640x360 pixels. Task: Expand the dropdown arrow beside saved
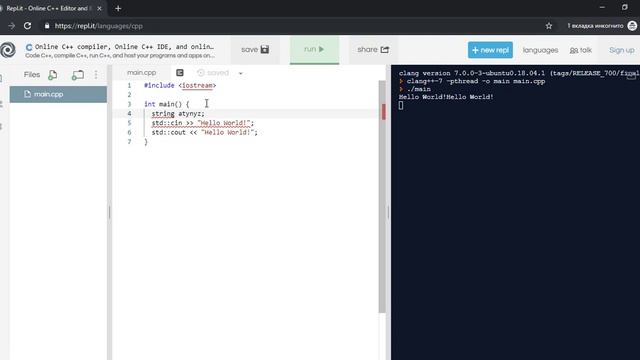click(x=240, y=73)
